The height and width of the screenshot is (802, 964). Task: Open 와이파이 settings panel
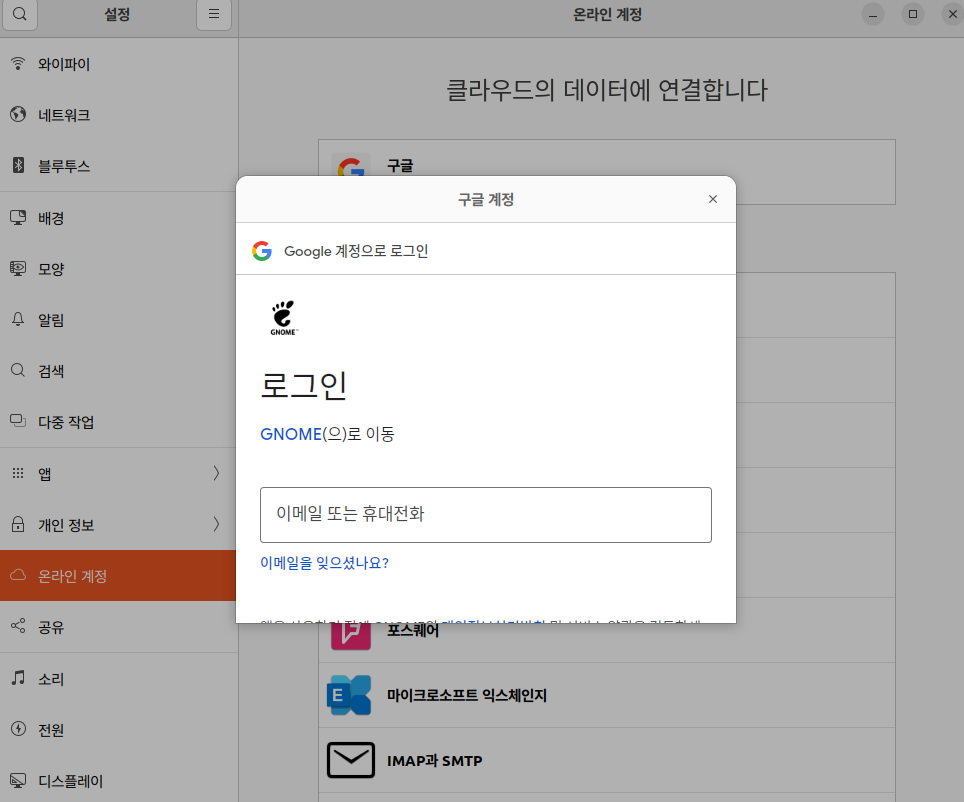119,64
